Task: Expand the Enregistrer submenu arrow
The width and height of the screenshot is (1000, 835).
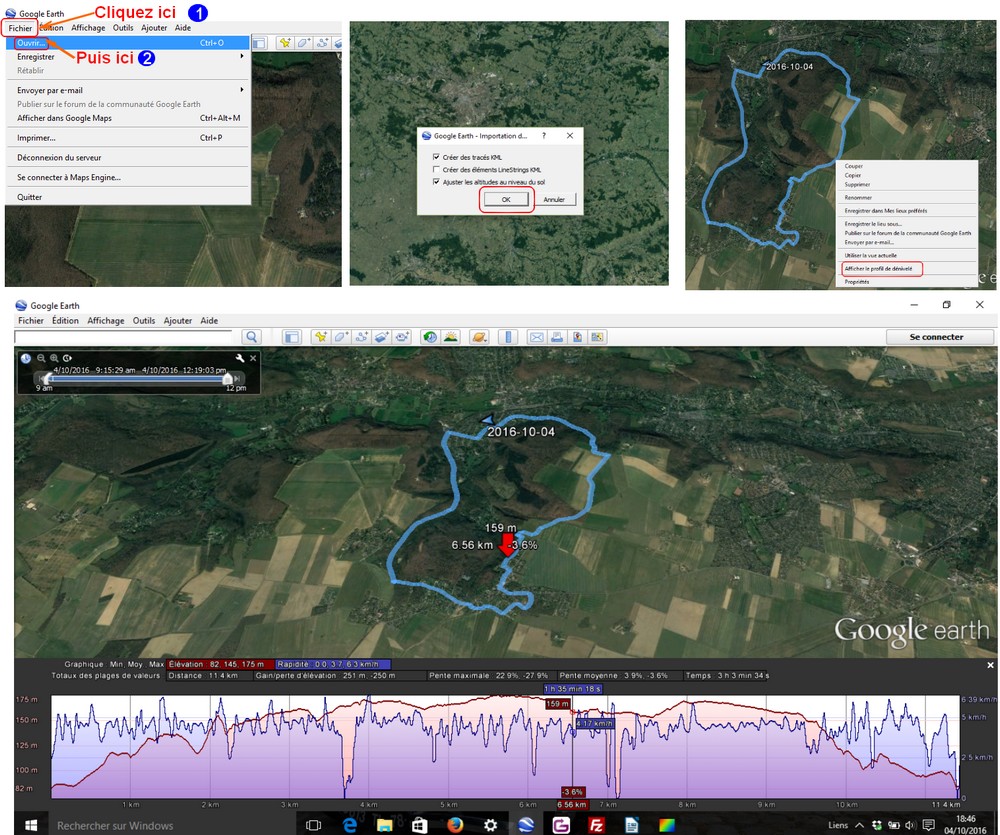Action: [242, 56]
